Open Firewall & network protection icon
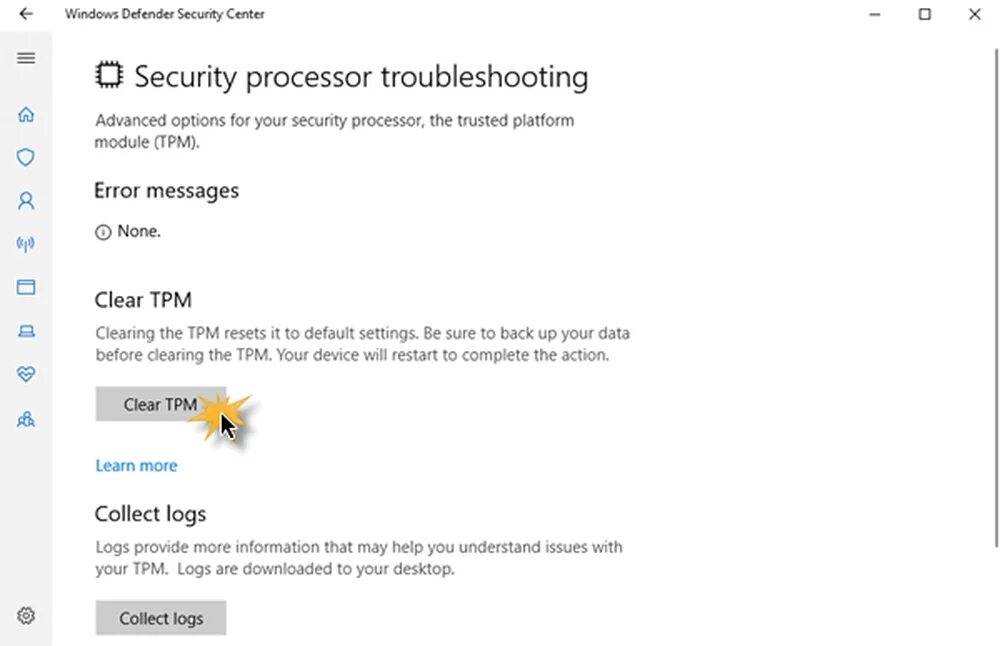Viewport: 1000px width, 646px height. click(x=26, y=244)
